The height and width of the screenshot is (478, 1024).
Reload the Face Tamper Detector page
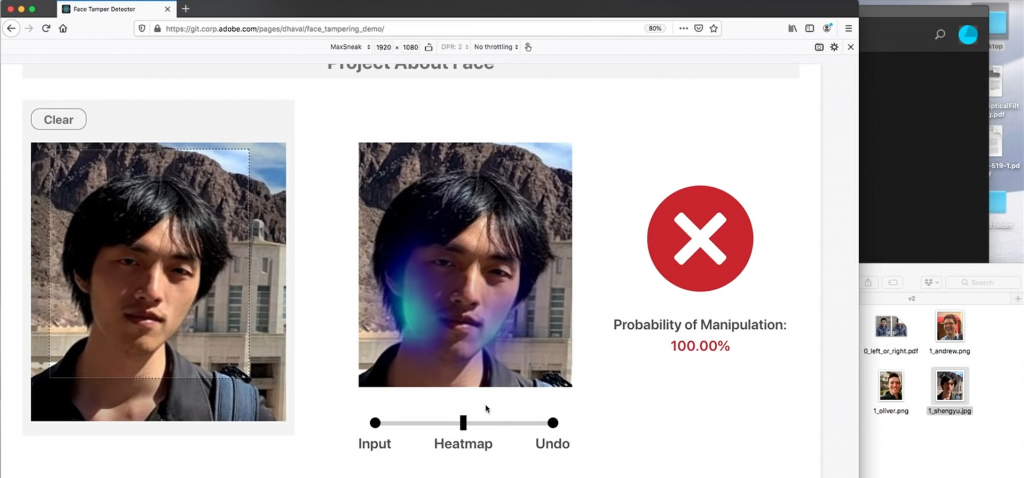coord(46,29)
